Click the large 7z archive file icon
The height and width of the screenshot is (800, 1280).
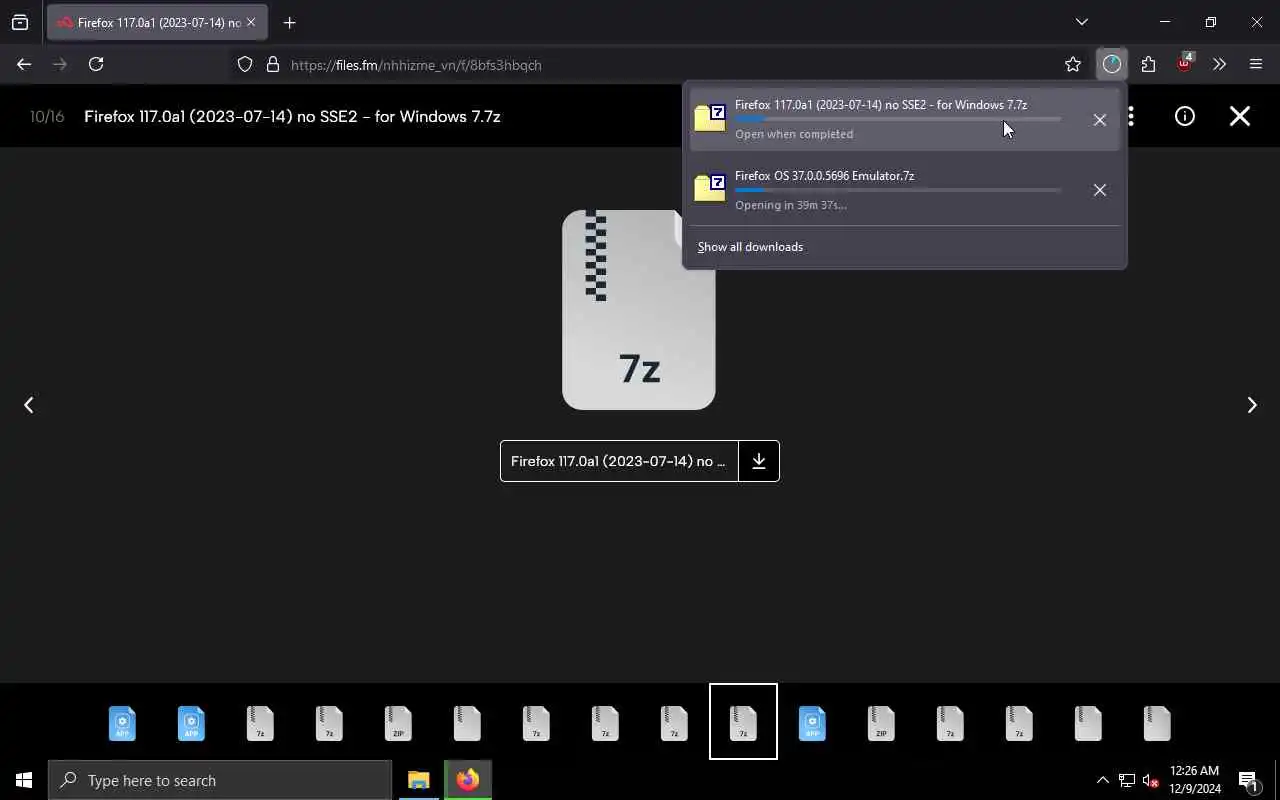click(639, 309)
